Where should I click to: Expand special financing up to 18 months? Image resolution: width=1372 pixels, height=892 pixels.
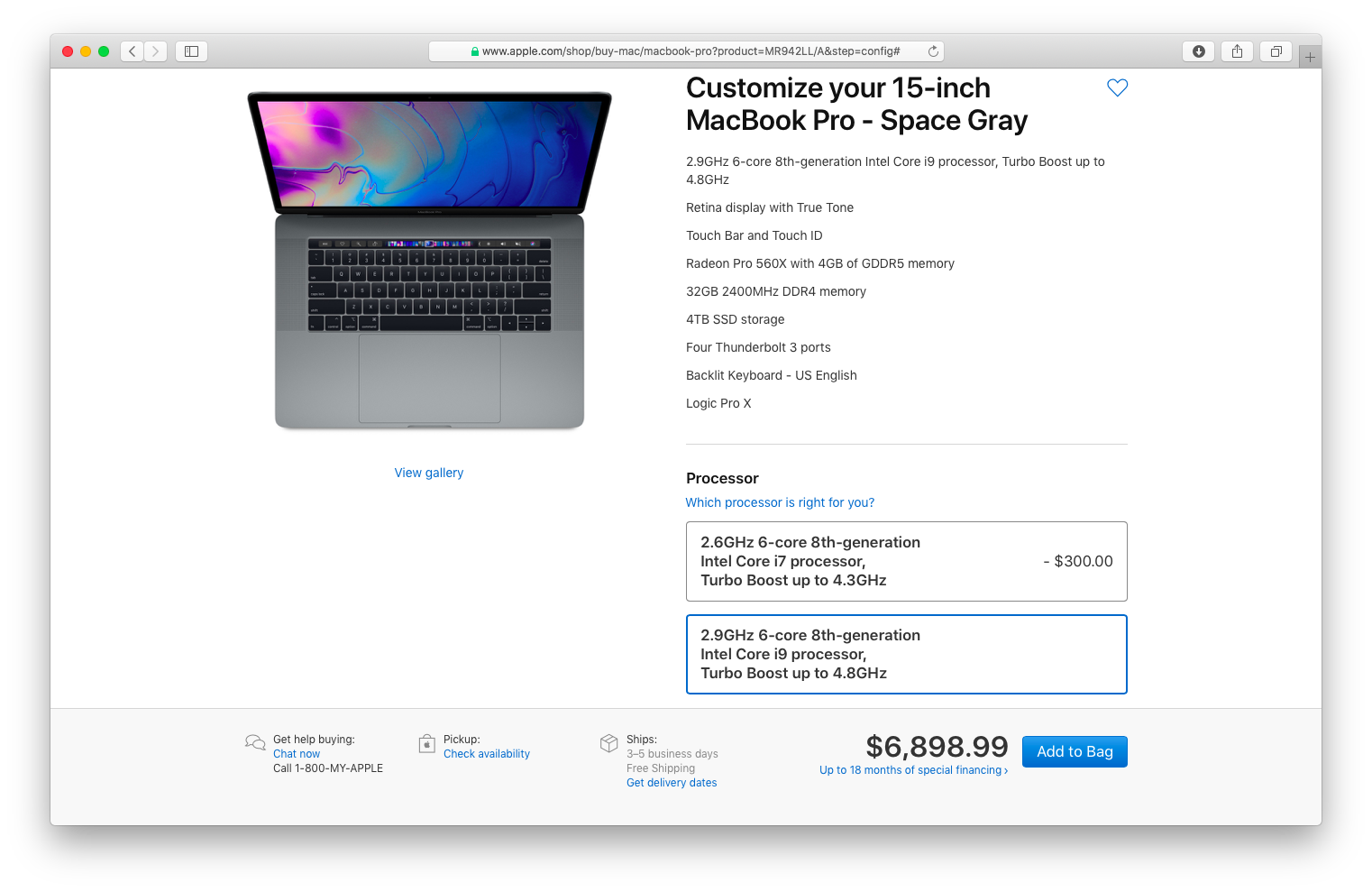(913, 770)
